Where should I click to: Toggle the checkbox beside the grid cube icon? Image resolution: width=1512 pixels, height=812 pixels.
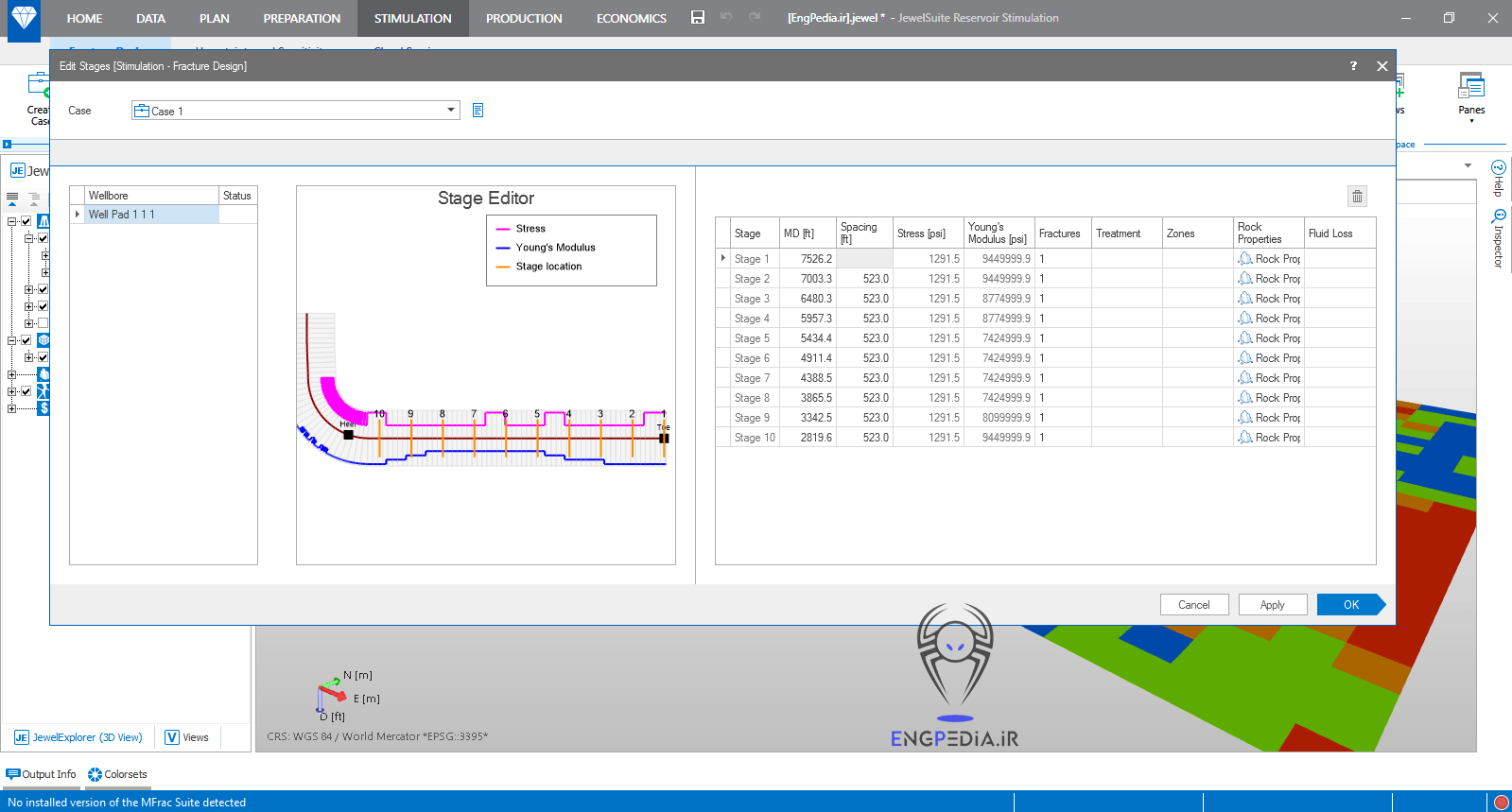26,340
